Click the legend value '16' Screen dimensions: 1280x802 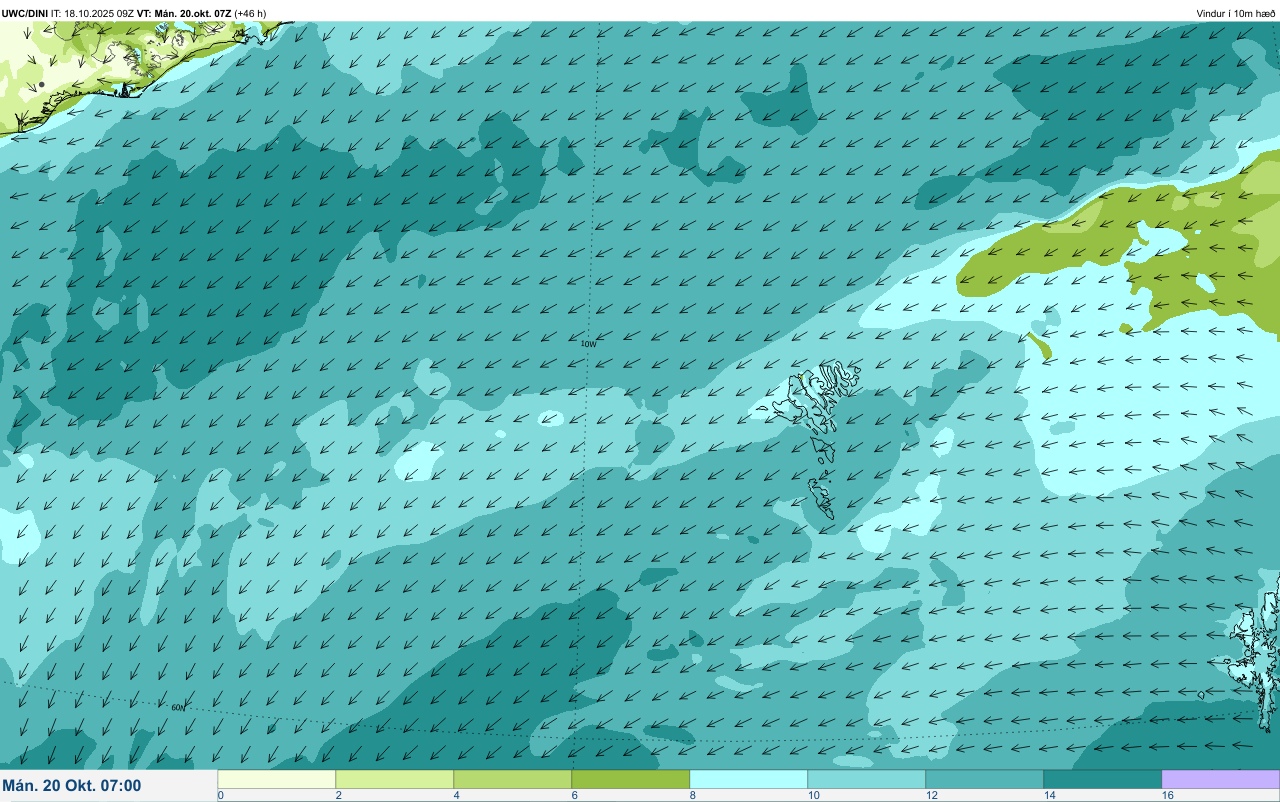1168,795
